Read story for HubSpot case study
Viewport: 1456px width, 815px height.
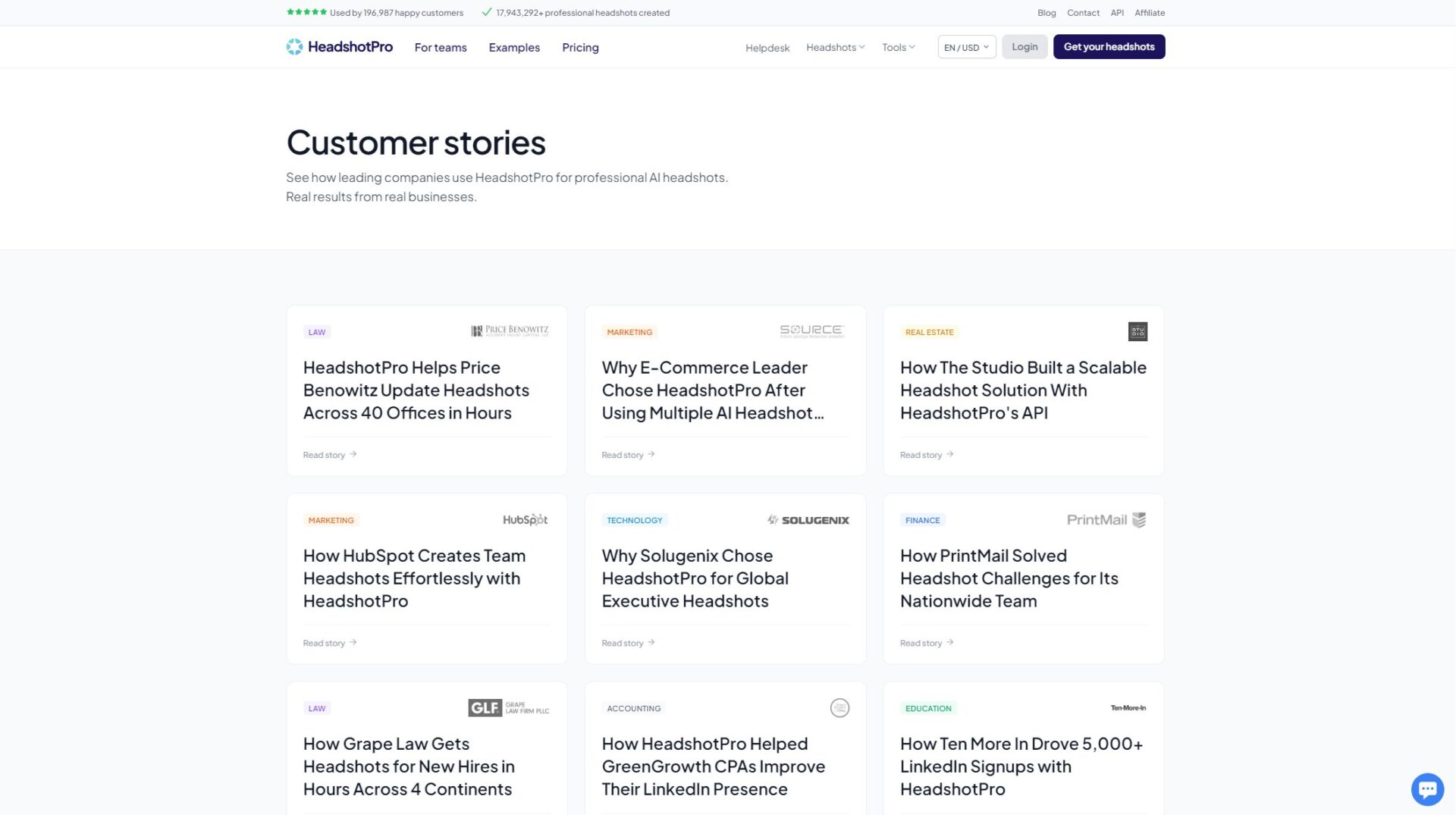[329, 643]
